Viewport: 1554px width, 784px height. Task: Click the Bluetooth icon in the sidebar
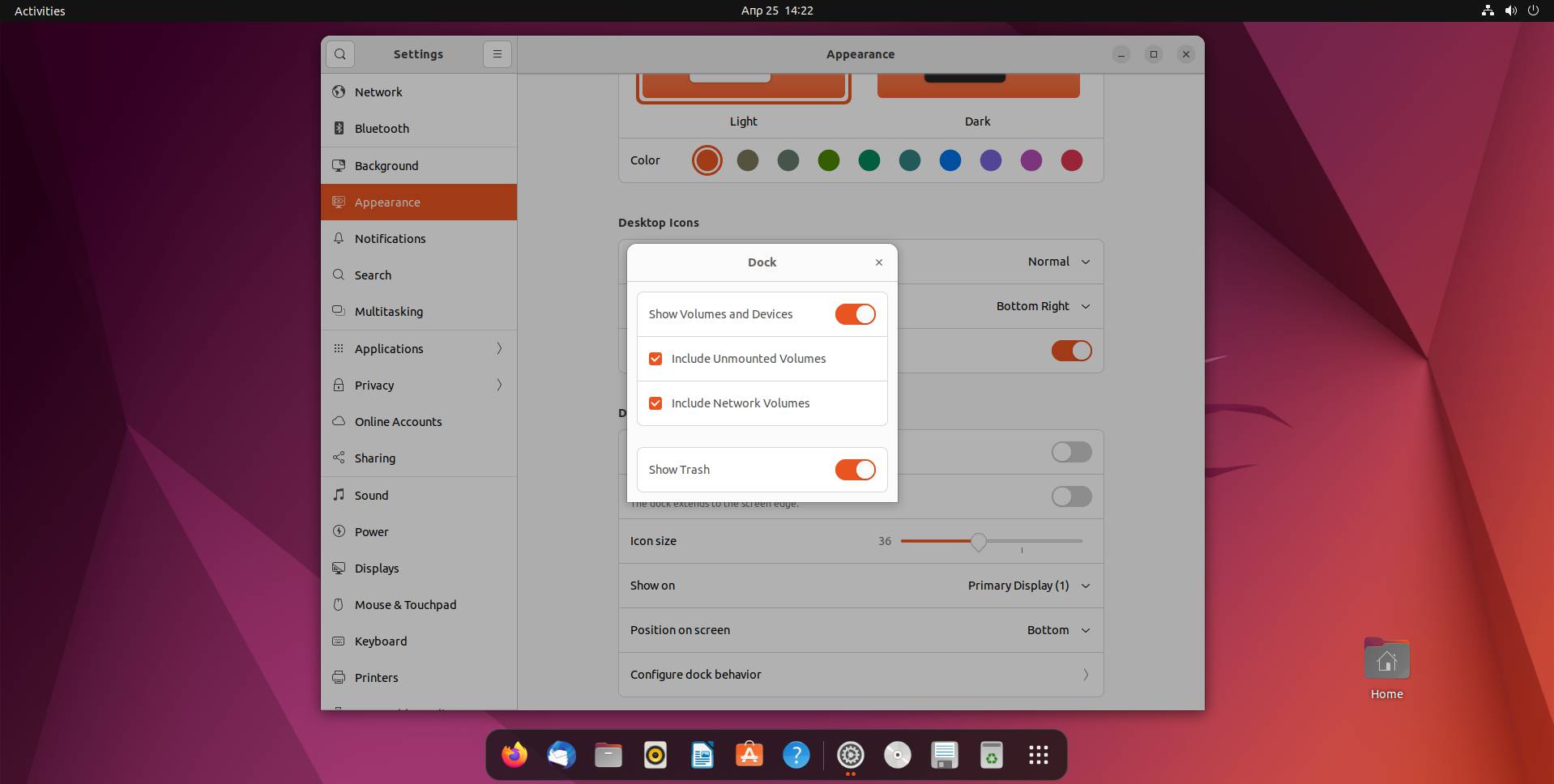click(x=339, y=128)
